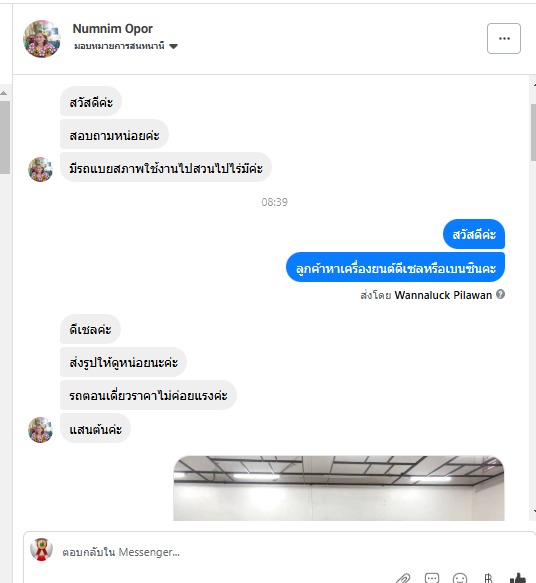This screenshot has height=583, width=536.
Task: Click the left panel scroll-up arrow
Action: point(4,93)
